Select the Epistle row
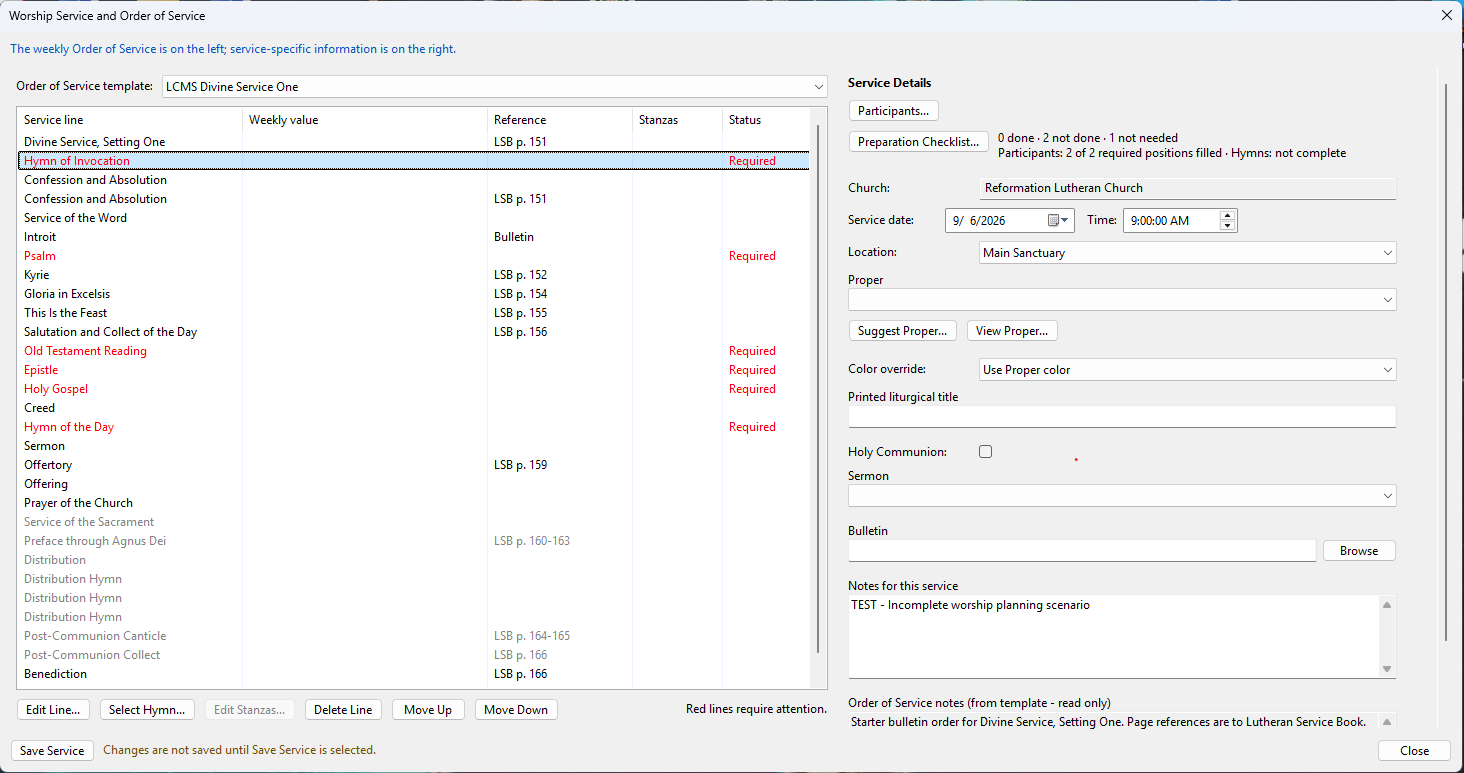This screenshot has height=773, width=1464. tap(414, 370)
